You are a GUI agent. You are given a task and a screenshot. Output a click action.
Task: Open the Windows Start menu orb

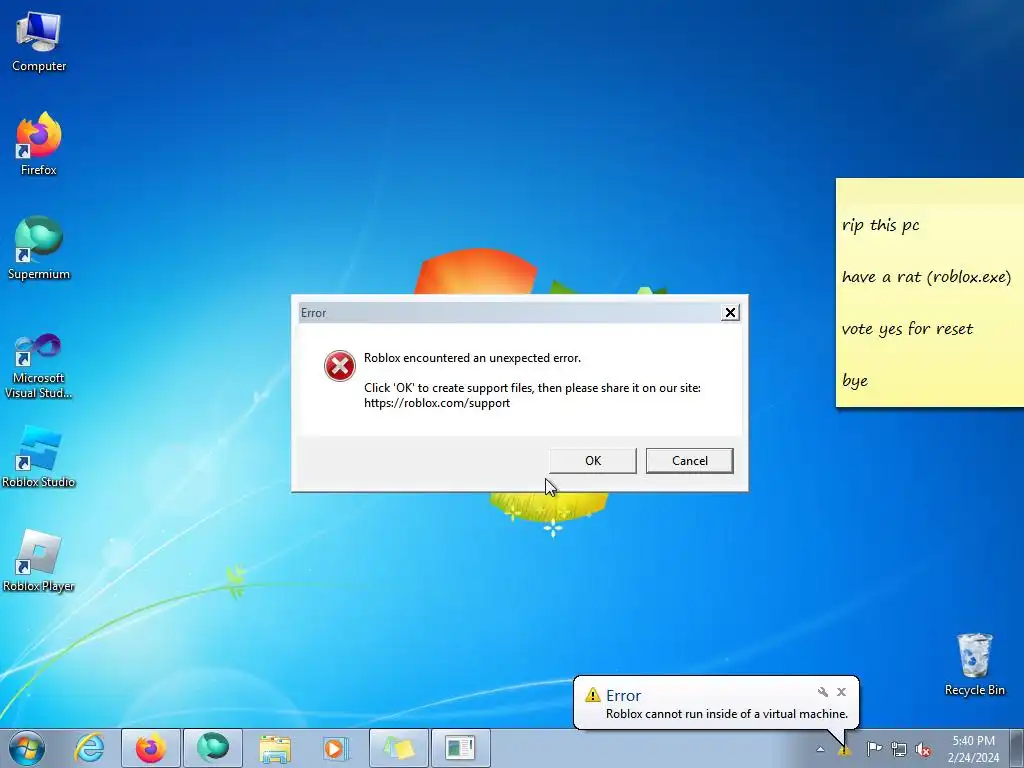coord(27,748)
